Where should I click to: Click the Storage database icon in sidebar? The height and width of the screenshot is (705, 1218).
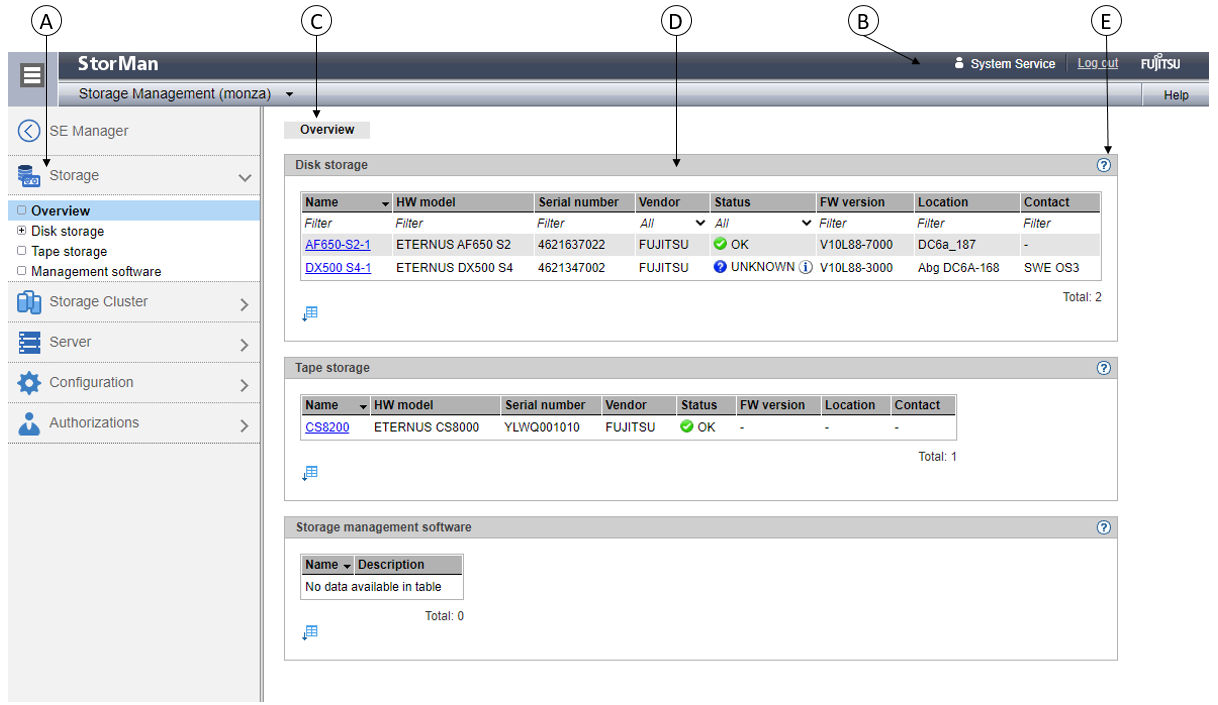[29, 176]
